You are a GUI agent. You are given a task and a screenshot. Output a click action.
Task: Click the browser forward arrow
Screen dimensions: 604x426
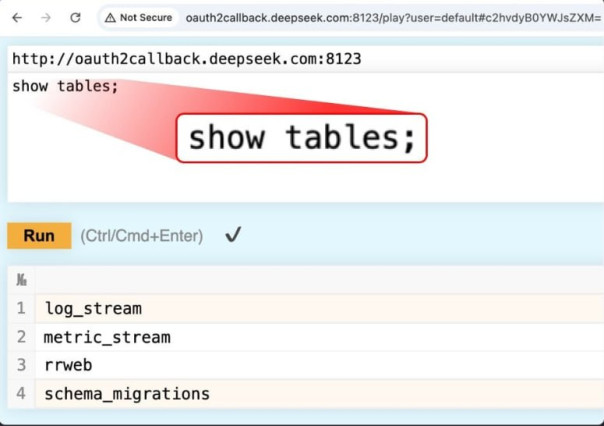[x=46, y=18]
